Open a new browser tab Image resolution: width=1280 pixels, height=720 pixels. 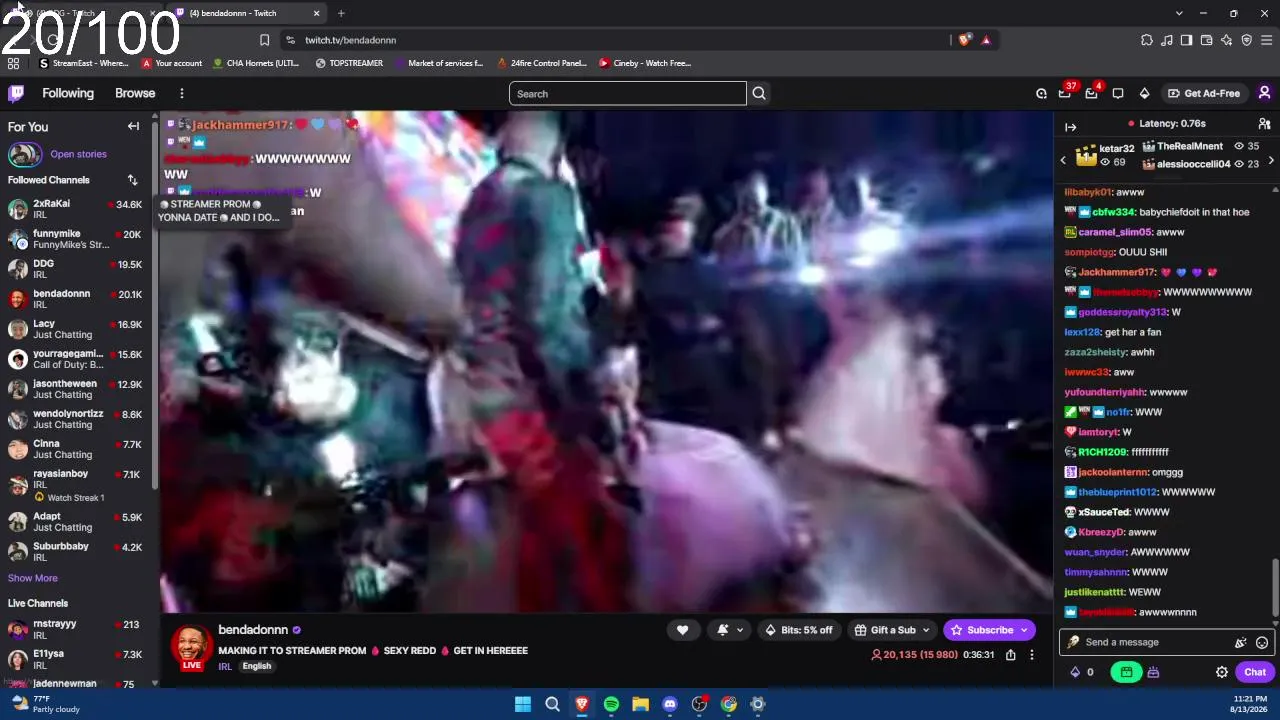[341, 13]
